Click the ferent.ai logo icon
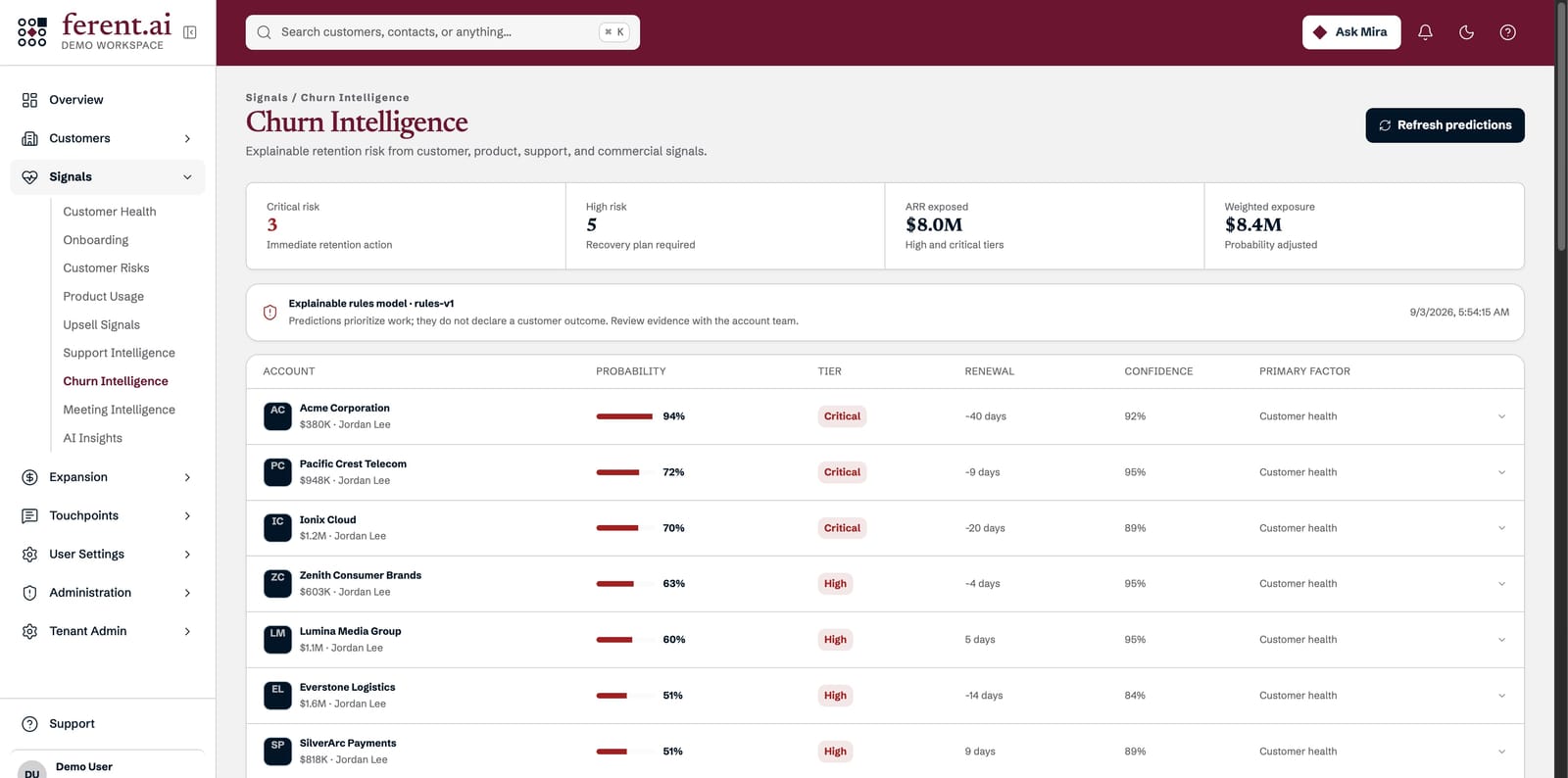Image resolution: width=1568 pixels, height=778 pixels. click(x=32, y=31)
